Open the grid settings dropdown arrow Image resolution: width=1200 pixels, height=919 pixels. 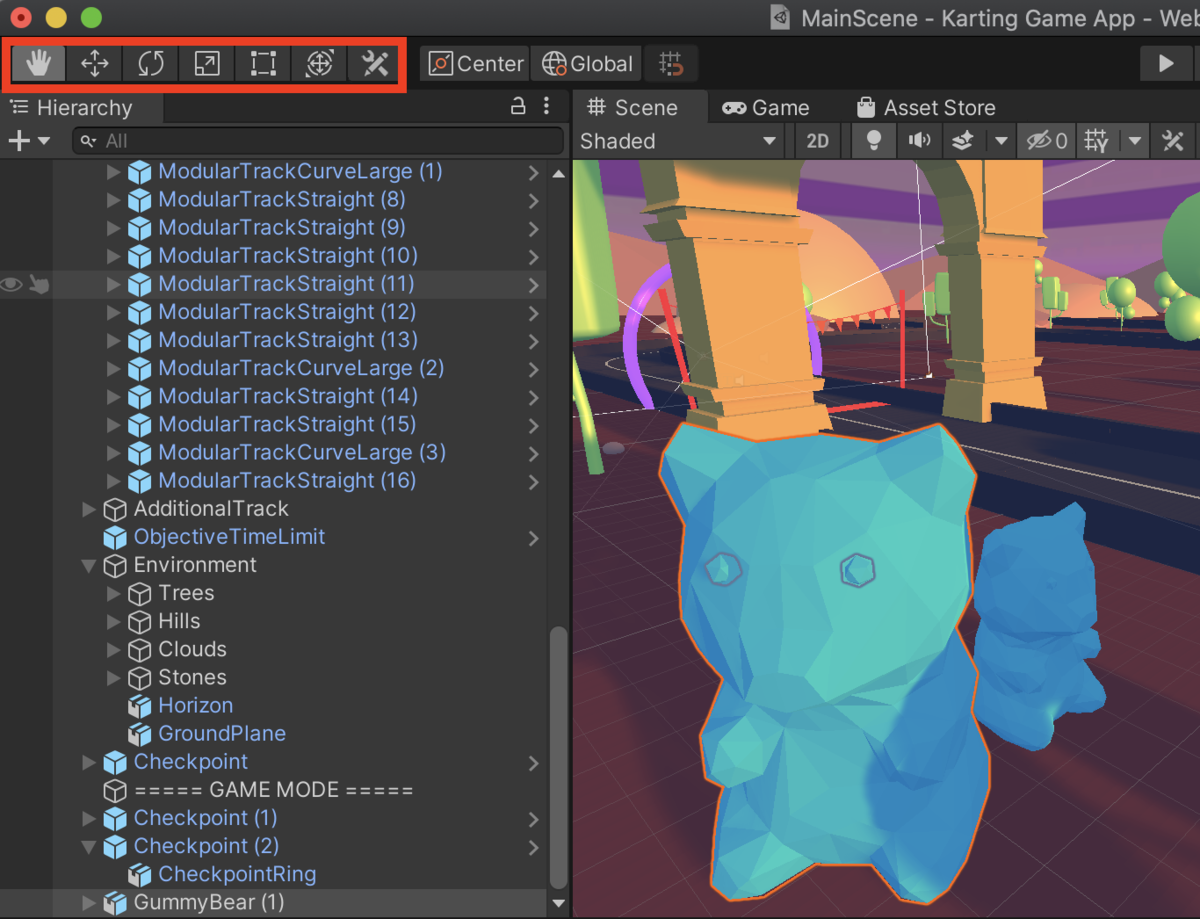pos(1134,141)
